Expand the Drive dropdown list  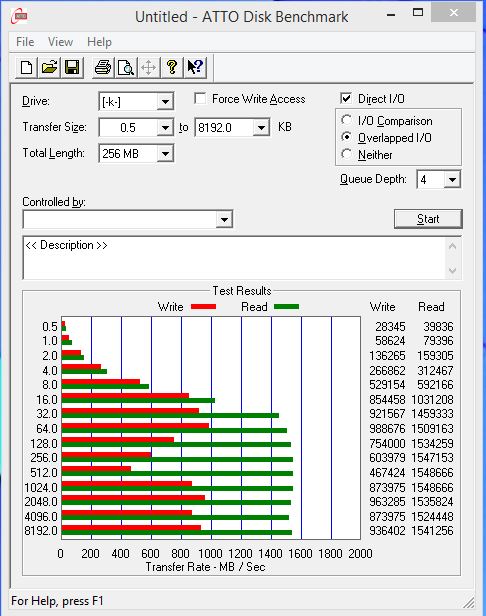(x=165, y=102)
